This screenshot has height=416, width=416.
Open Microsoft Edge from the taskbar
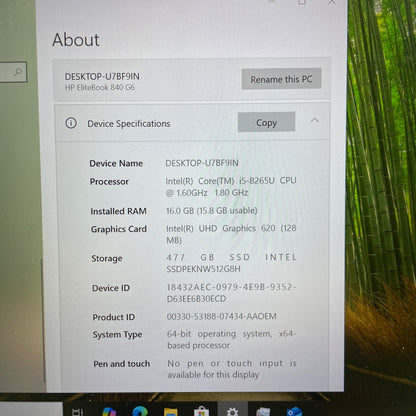pos(140,411)
